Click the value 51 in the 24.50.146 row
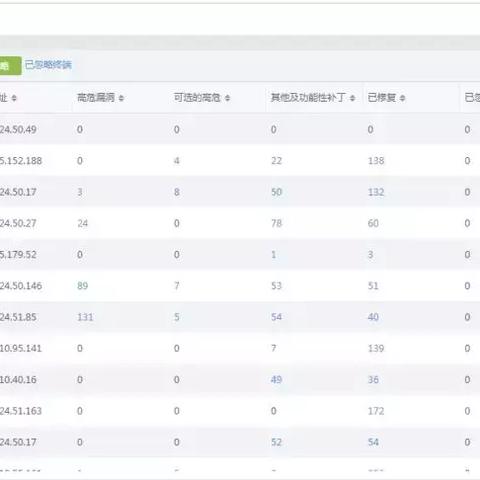Screen dimensions: 480x480 [373, 286]
